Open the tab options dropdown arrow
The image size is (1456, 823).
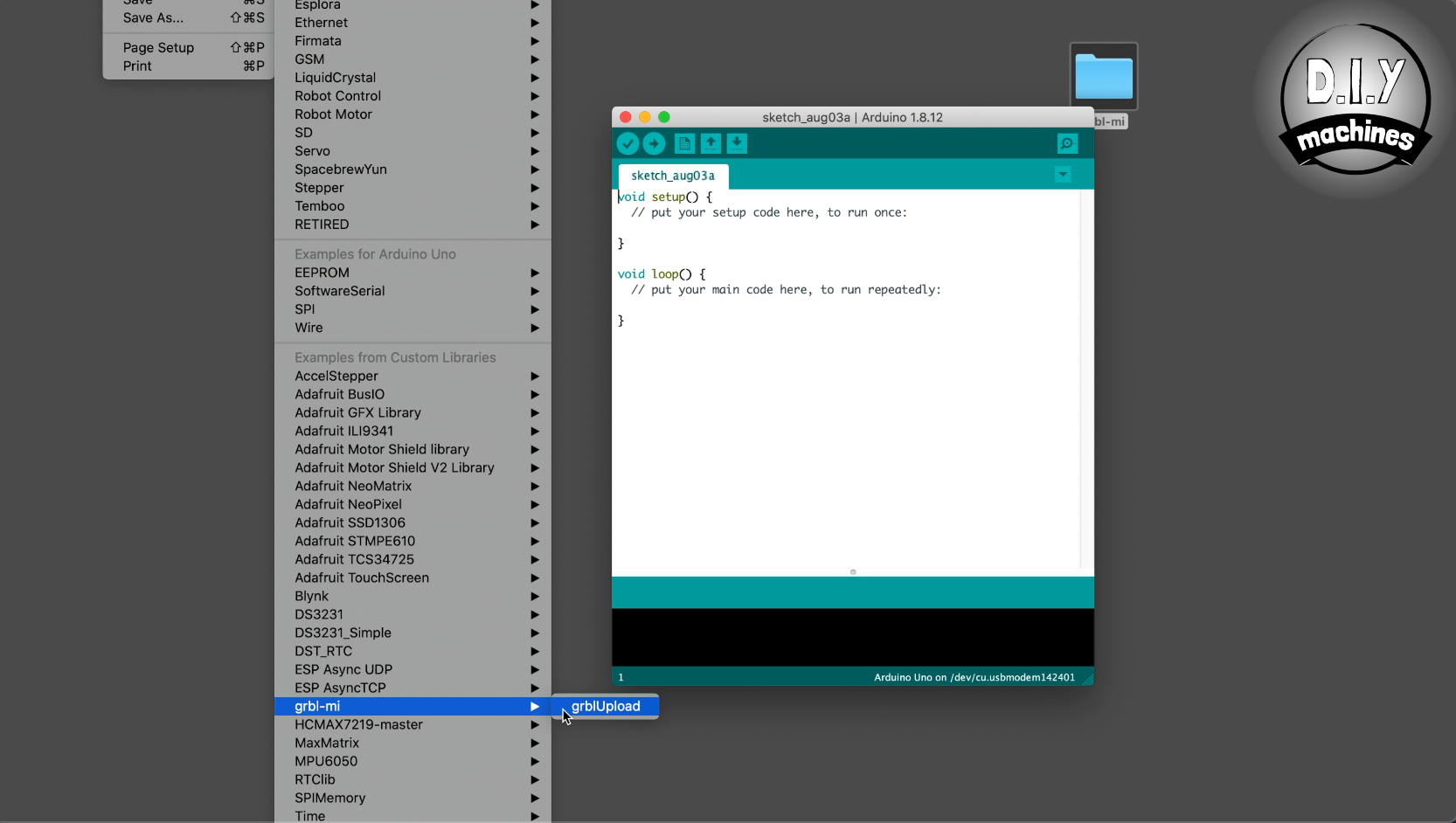tap(1063, 175)
